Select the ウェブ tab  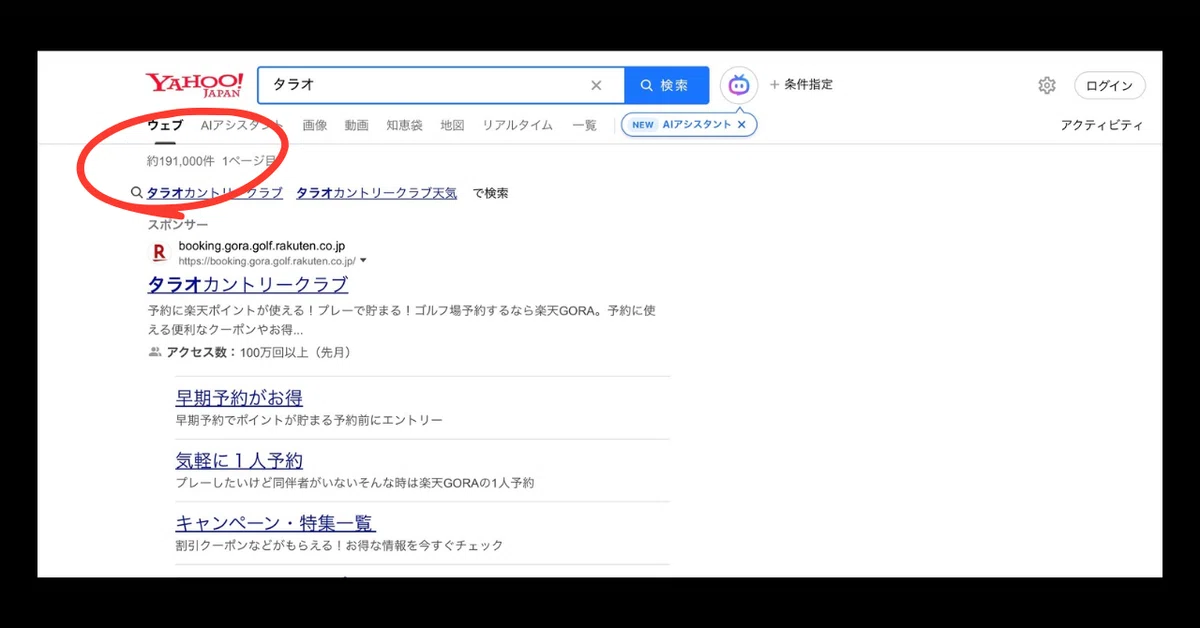click(165, 125)
